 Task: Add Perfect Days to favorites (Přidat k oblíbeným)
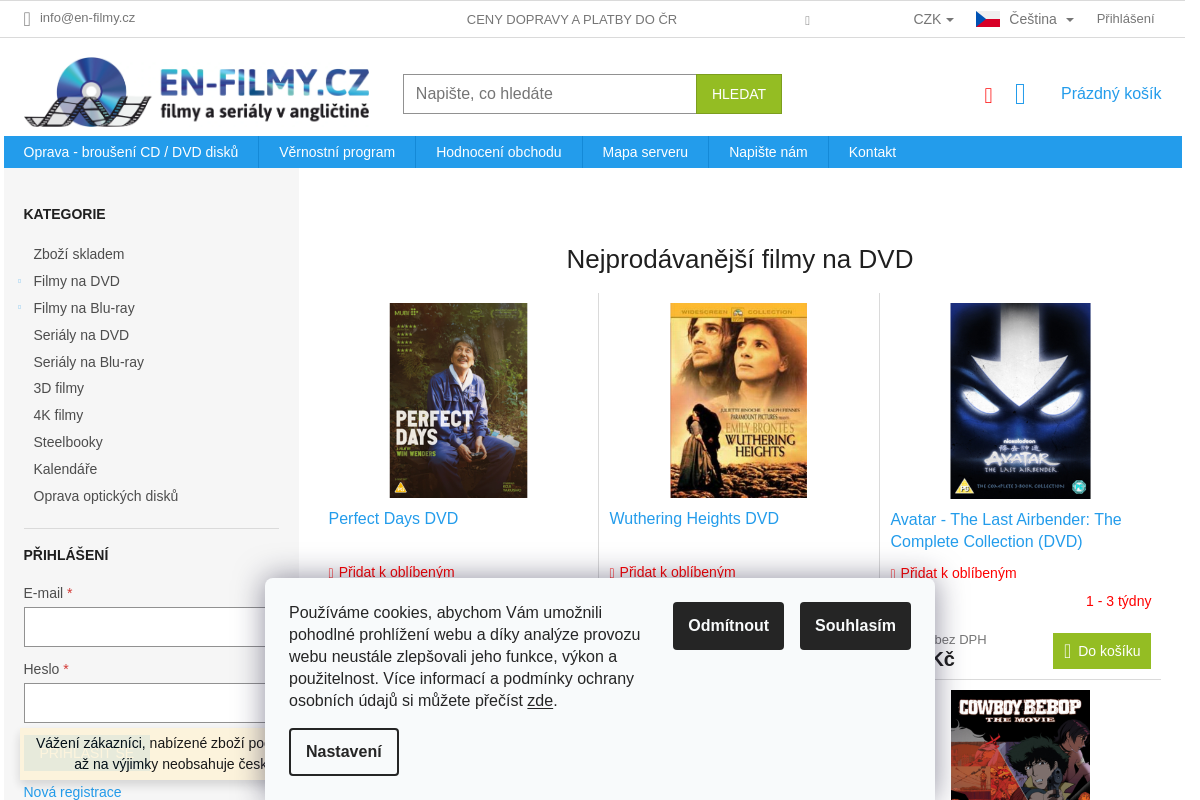click(x=392, y=573)
